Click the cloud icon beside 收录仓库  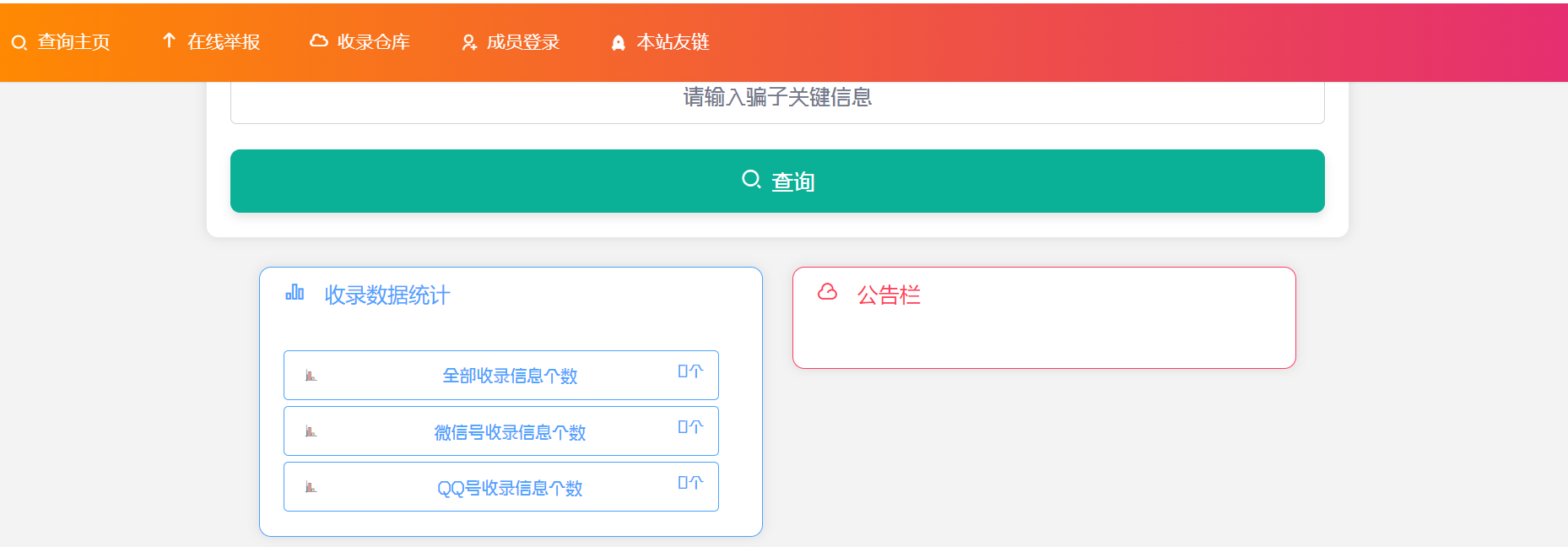point(320,40)
